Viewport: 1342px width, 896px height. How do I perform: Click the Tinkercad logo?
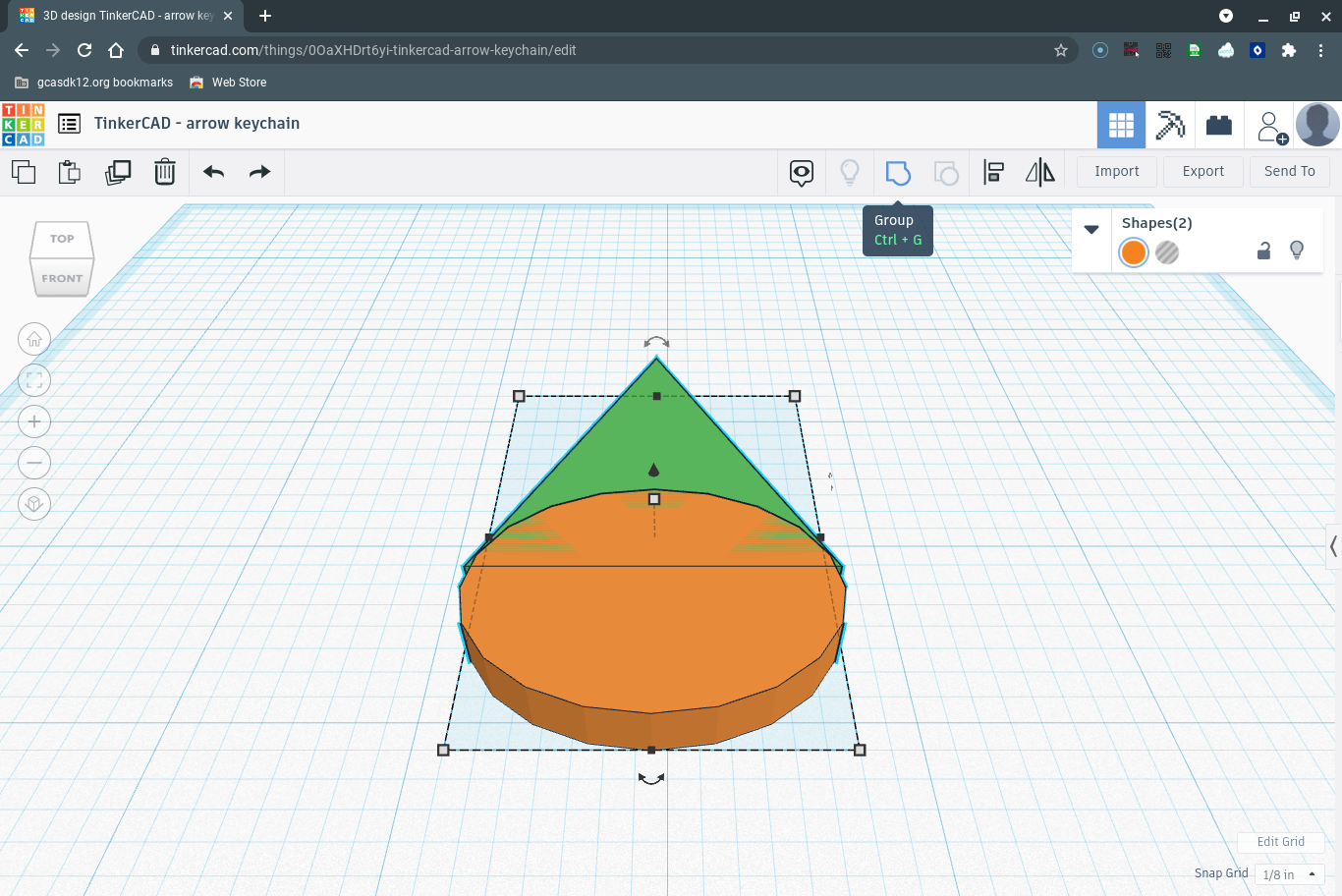click(23, 125)
